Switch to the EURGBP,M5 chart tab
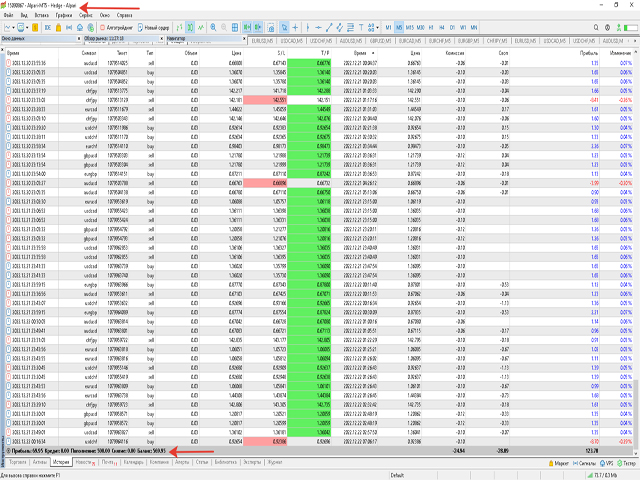This screenshot has width=640, height=480. (x=468, y=41)
